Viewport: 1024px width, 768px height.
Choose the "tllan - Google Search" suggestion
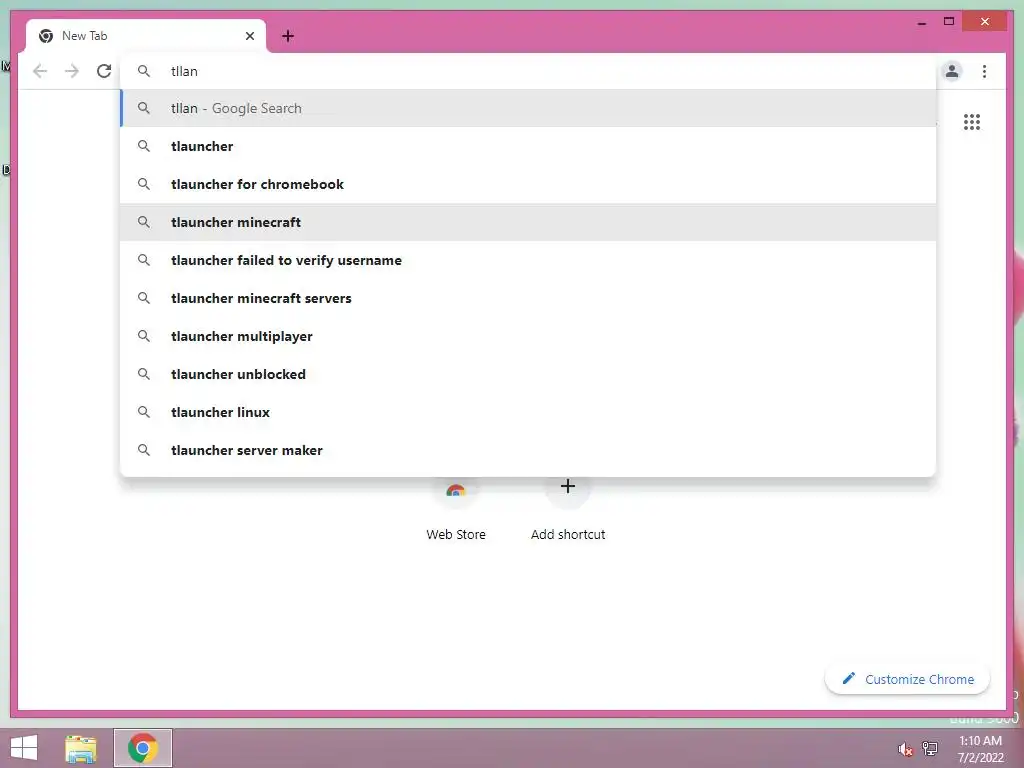pyautogui.click(x=528, y=108)
